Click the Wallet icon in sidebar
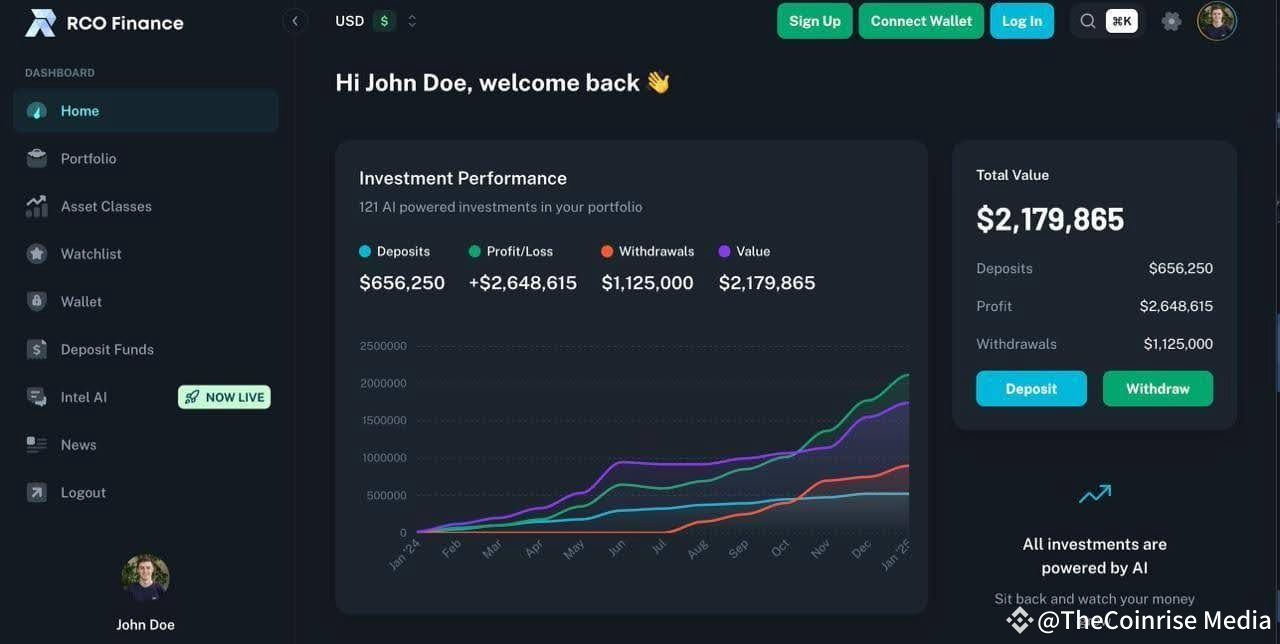The width and height of the screenshot is (1280, 644). tap(36, 301)
